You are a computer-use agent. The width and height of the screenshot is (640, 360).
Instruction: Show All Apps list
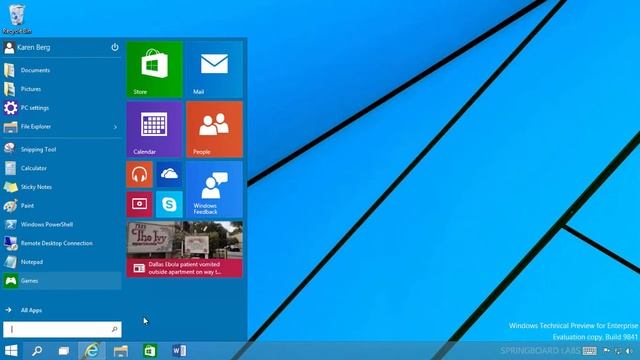tap(24, 310)
